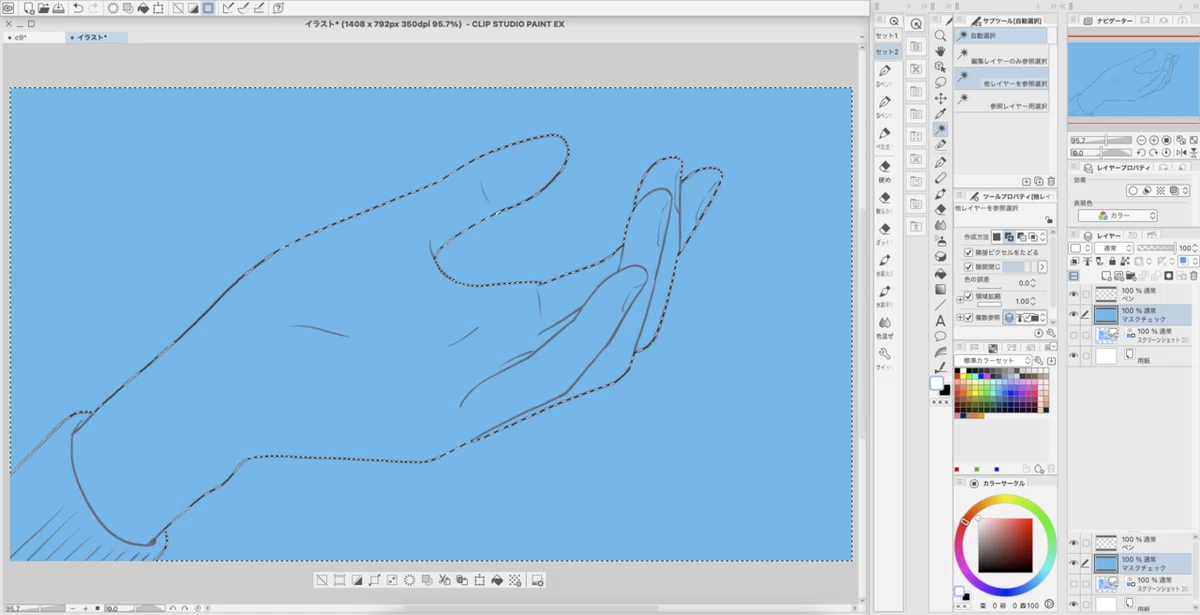Select the balloon speech bubble tool
This screenshot has width=1200, height=615.
click(x=940, y=336)
